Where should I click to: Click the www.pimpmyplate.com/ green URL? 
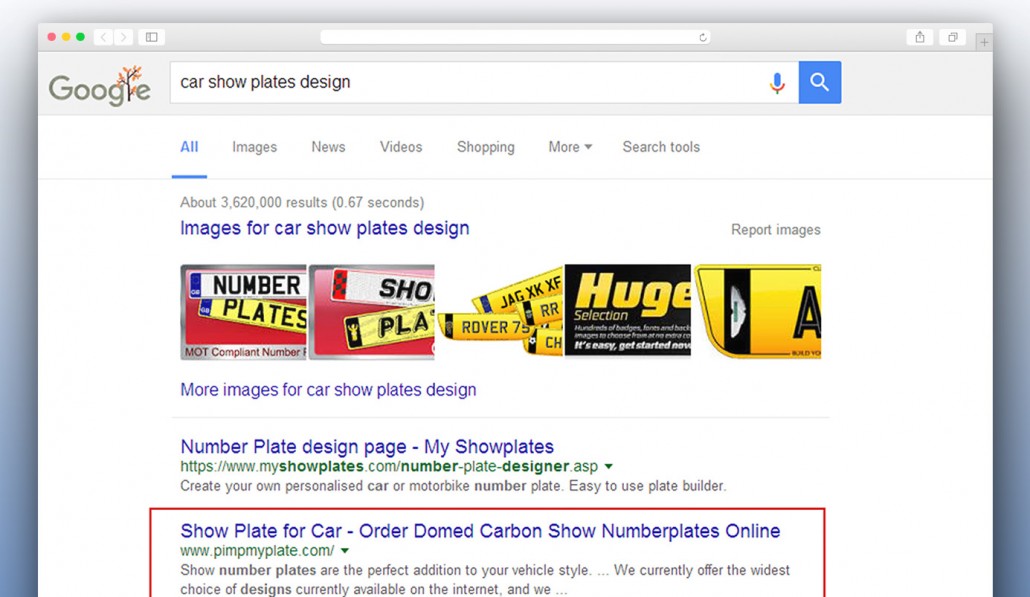tap(257, 550)
